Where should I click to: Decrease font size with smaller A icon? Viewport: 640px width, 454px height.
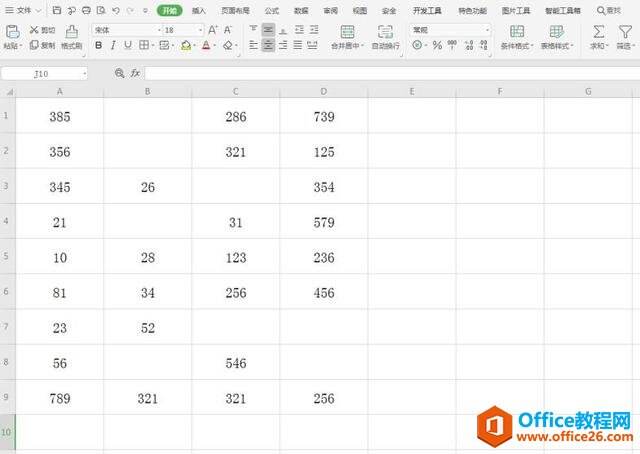tap(228, 30)
